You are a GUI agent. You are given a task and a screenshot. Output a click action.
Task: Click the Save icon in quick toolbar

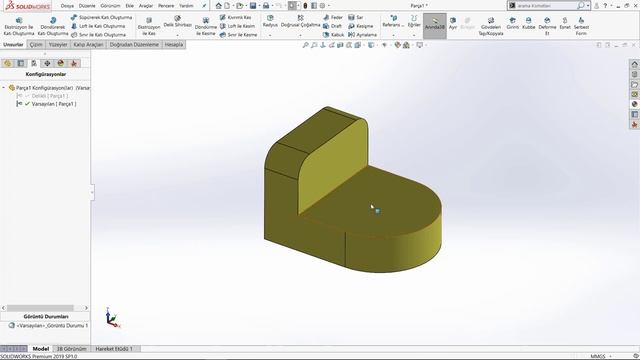253,6
